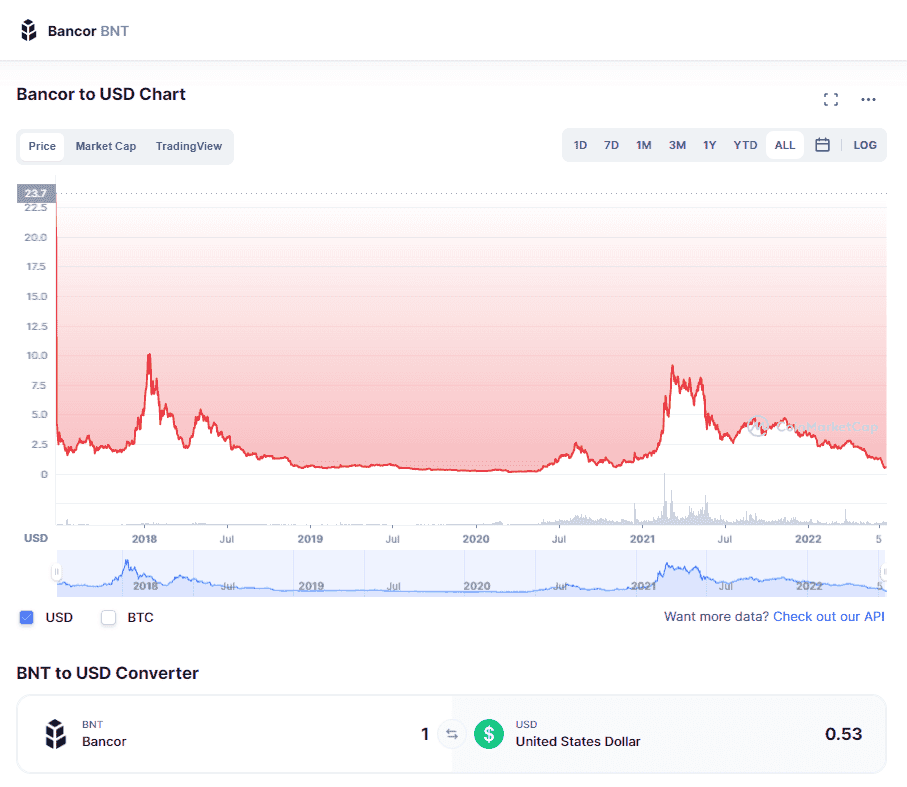The width and height of the screenshot is (907, 787).
Task: Open fullscreen chart view
Action: [x=830, y=99]
